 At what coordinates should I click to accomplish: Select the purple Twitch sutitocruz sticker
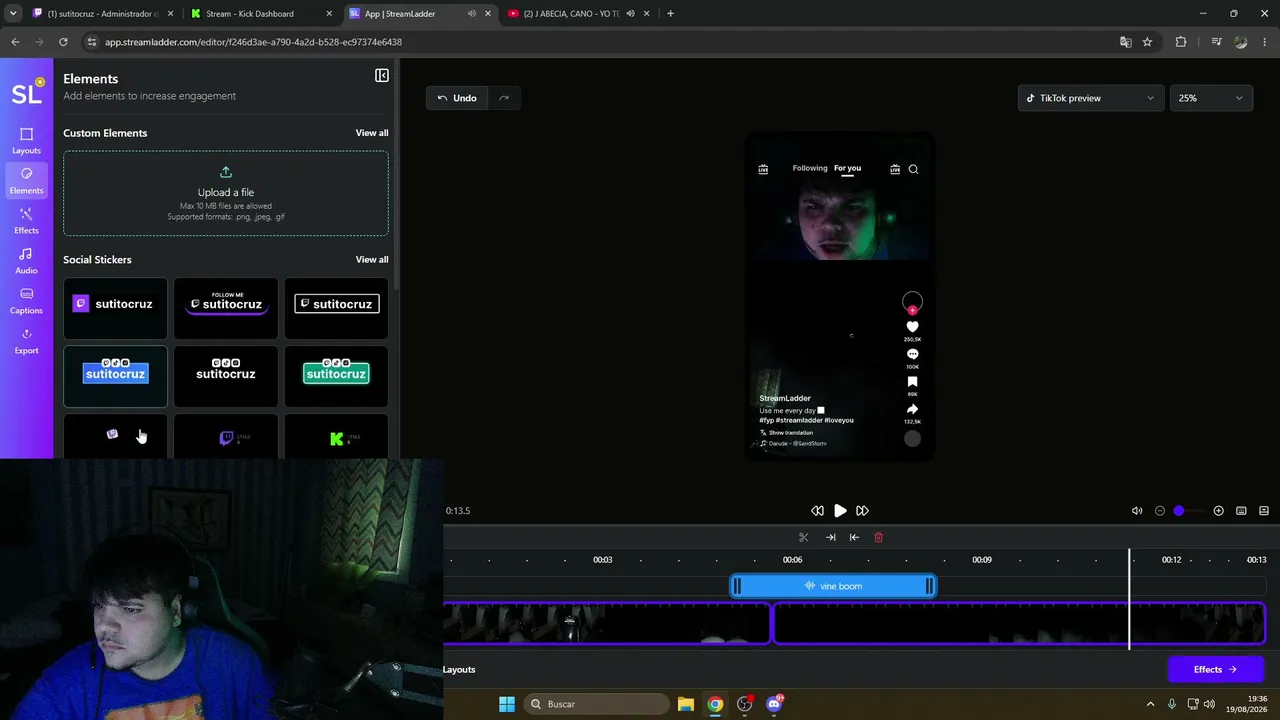[115, 308]
